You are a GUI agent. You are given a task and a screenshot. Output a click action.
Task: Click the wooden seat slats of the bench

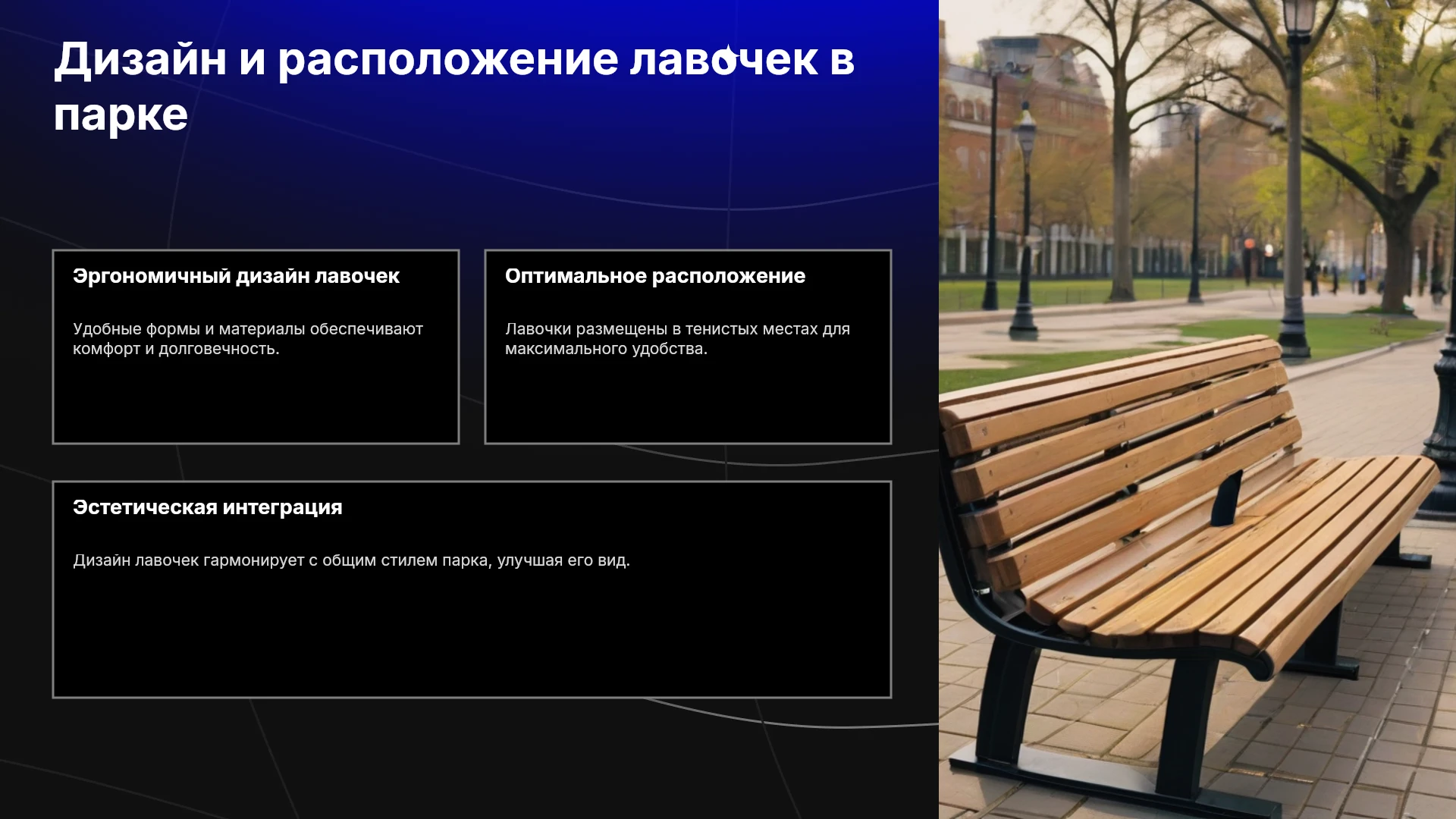click(x=1244, y=546)
